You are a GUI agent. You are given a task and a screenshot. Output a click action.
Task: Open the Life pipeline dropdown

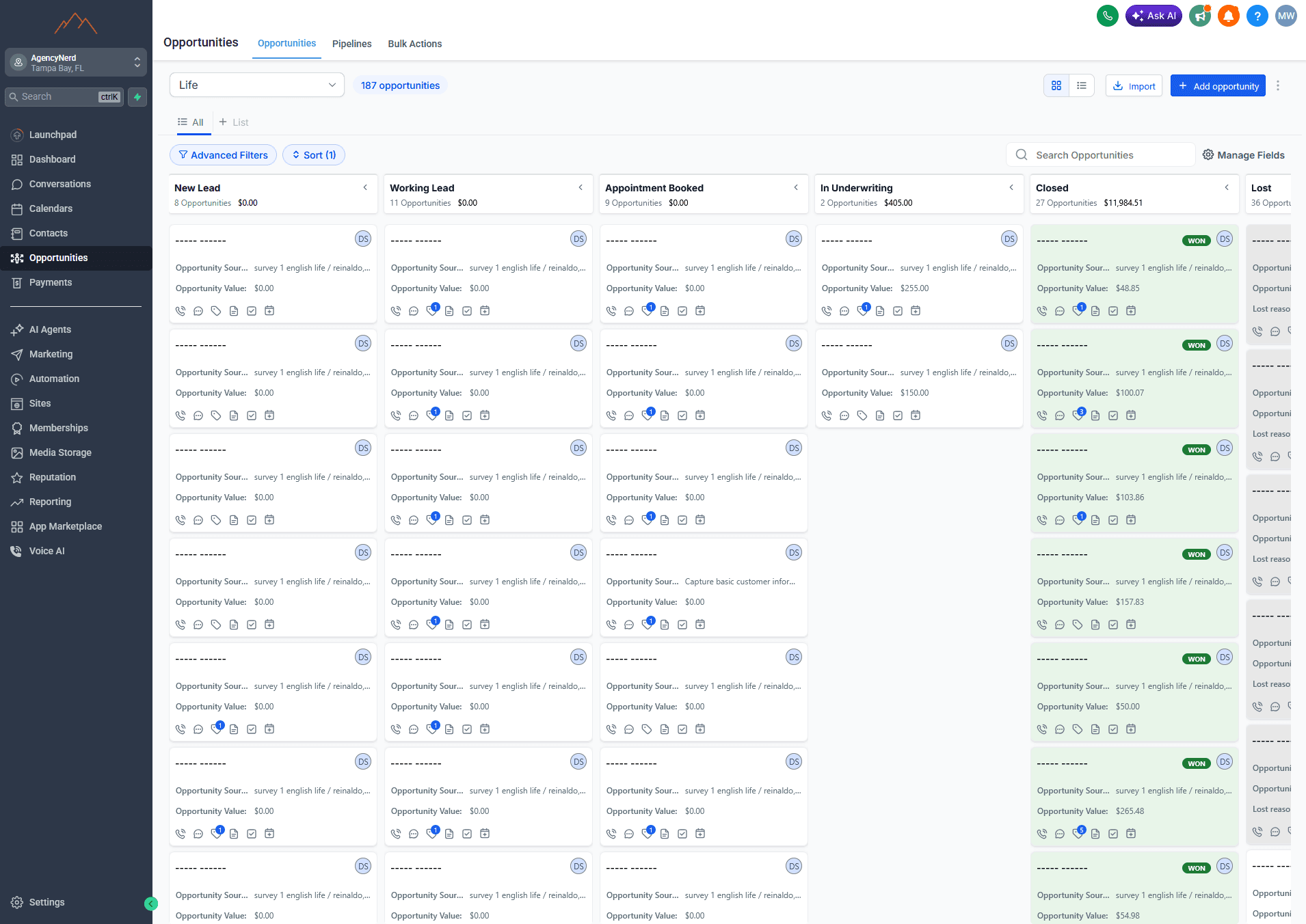tap(257, 85)
